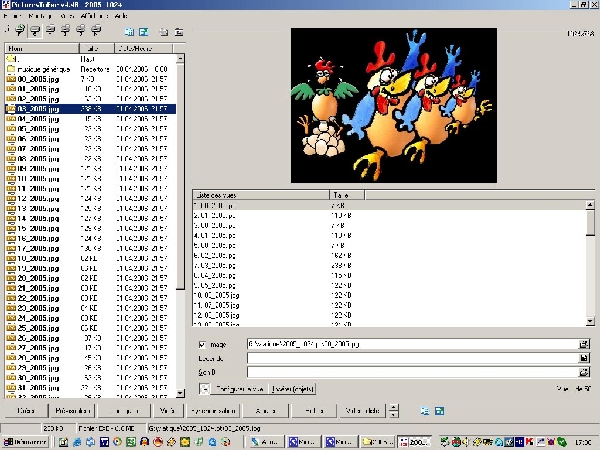
Task: Click the Vider button
Action: pos(167,411)
